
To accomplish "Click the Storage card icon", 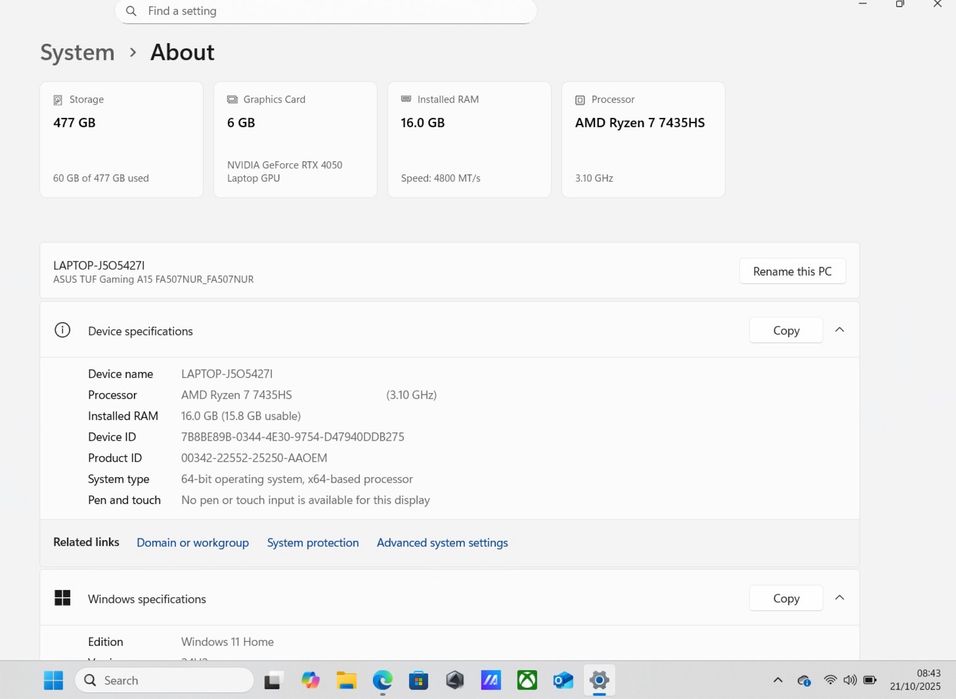I will point(58,99).
